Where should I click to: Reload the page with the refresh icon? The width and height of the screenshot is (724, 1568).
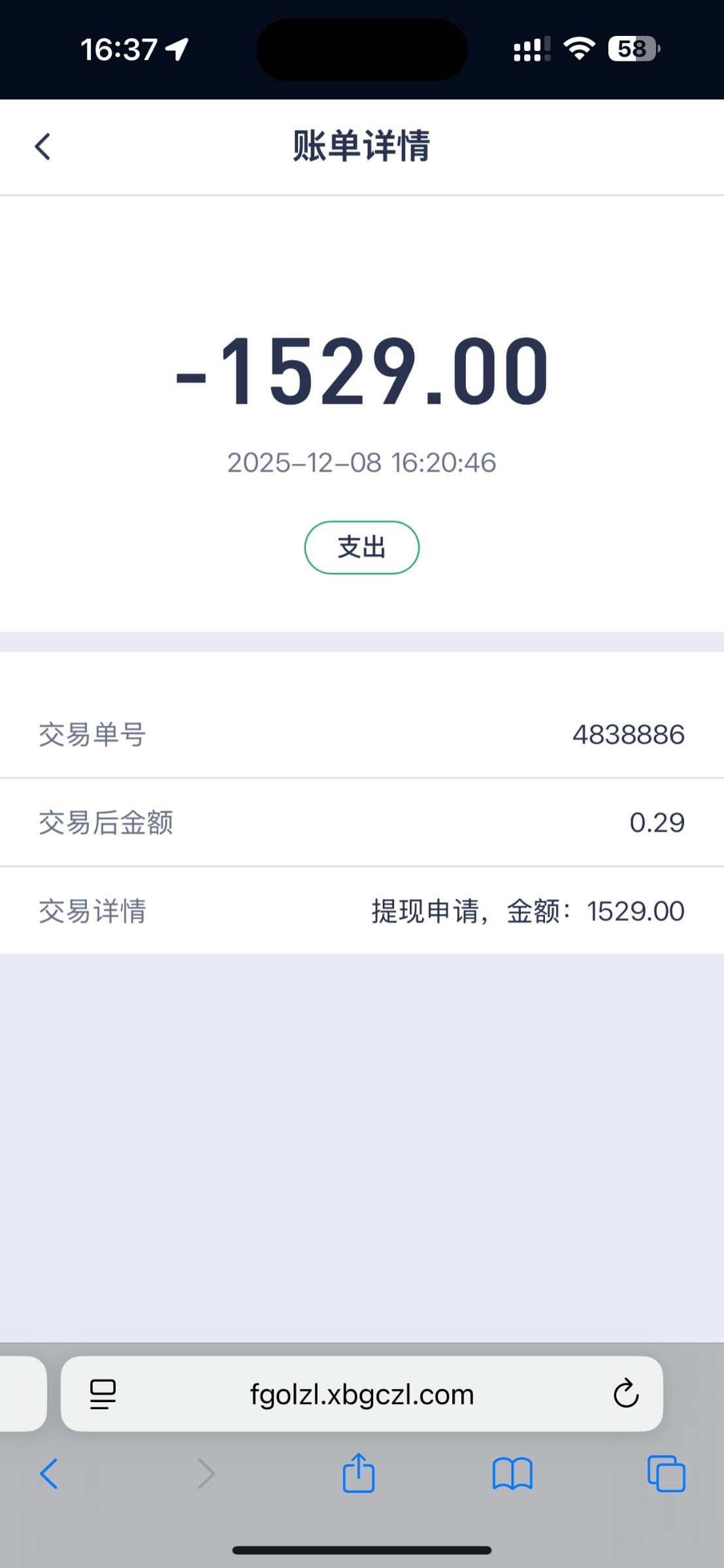click(x=625, y=1394)
